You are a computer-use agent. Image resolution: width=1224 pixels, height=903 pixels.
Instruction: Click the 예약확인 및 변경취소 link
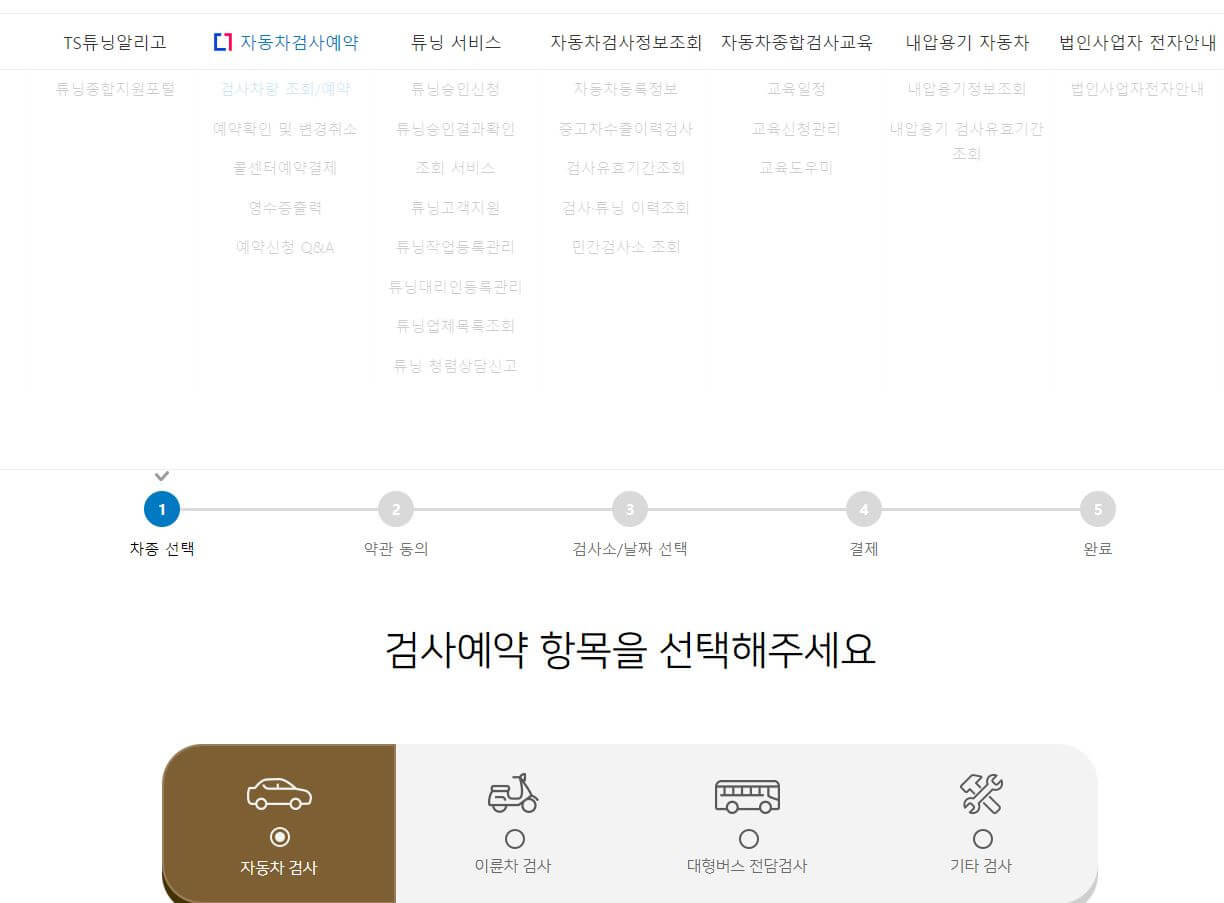pos(286,128)
